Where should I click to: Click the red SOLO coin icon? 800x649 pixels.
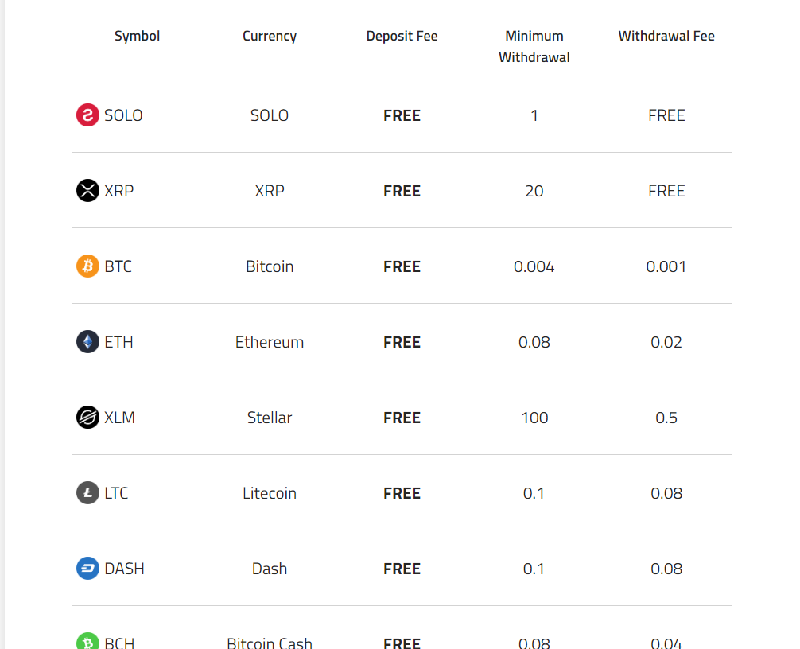click(x=87, y=115)
